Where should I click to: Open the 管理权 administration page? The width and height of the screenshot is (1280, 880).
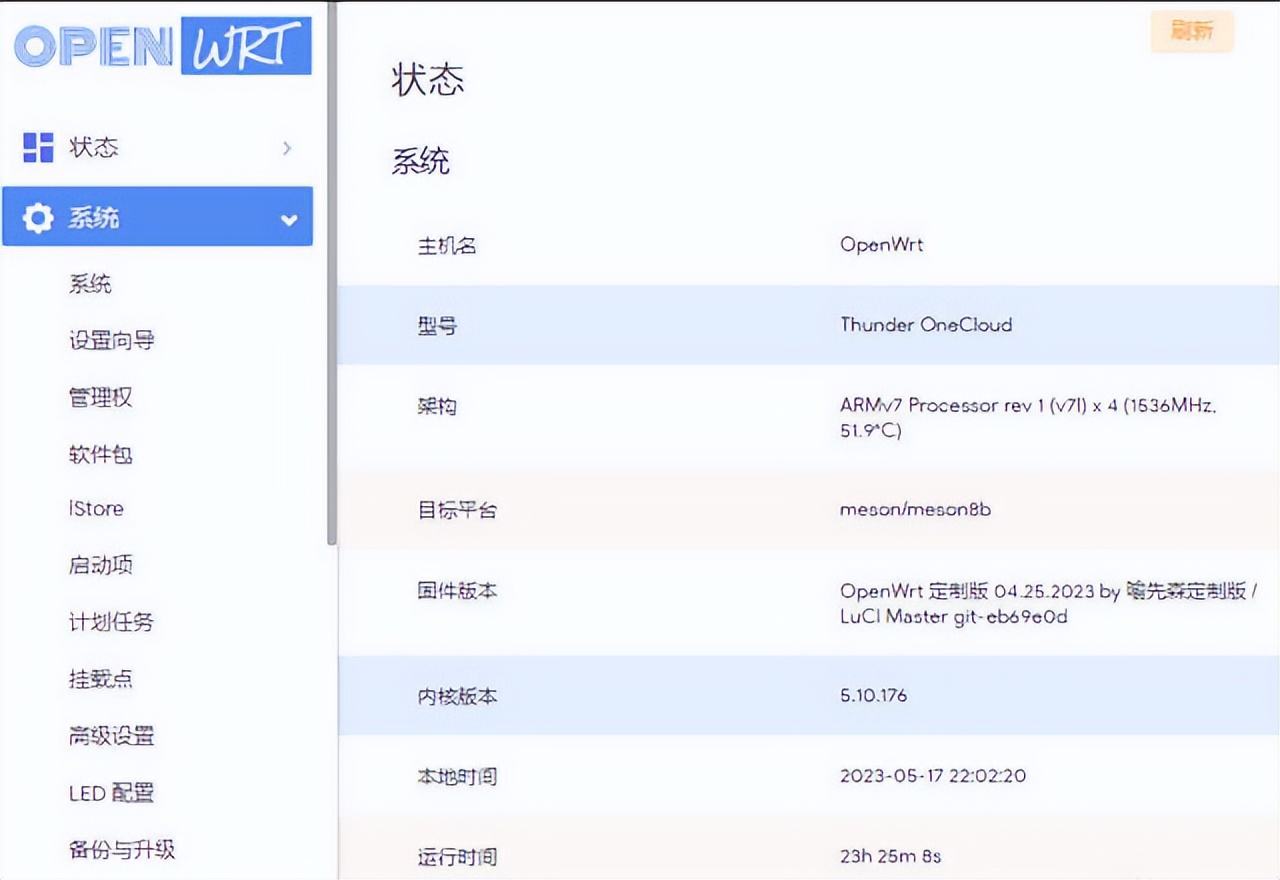pyautogui.click(x=101, y=397)
